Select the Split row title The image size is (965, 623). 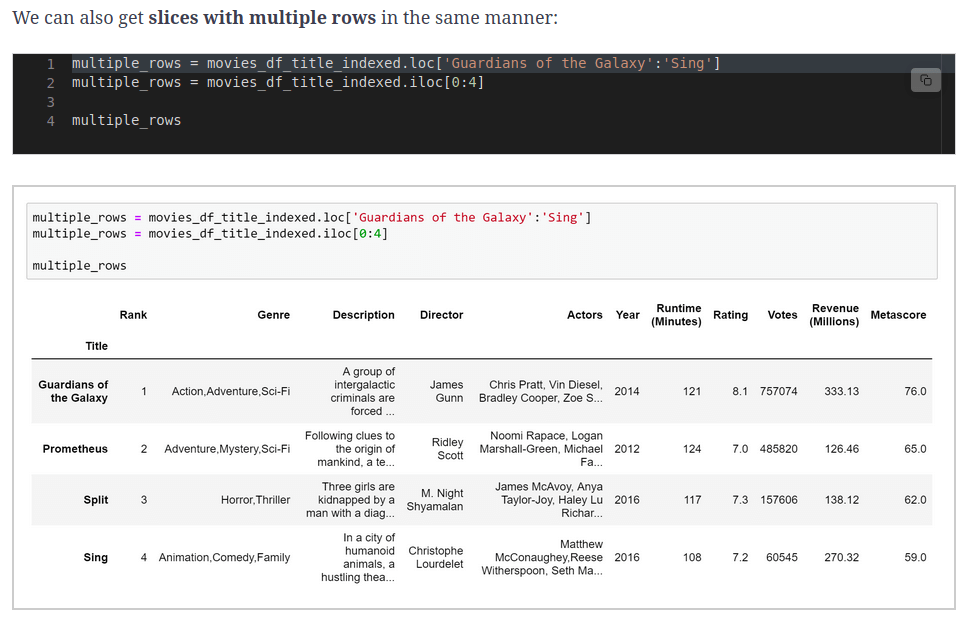click(95, 500)
